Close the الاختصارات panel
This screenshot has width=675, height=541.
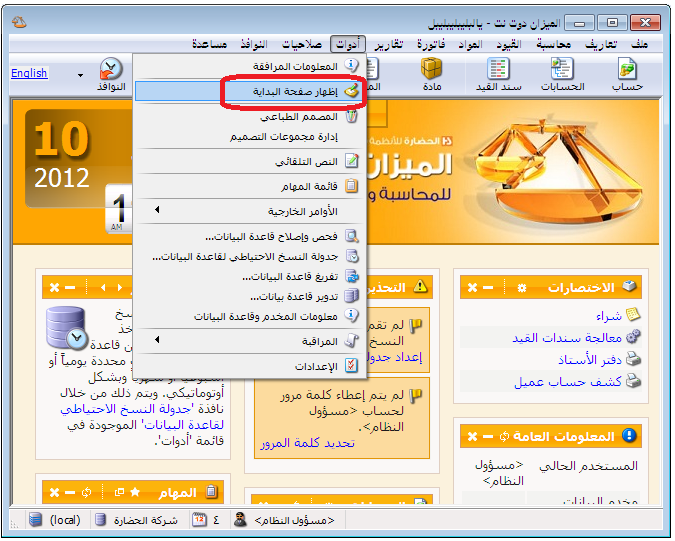point(472,288)
